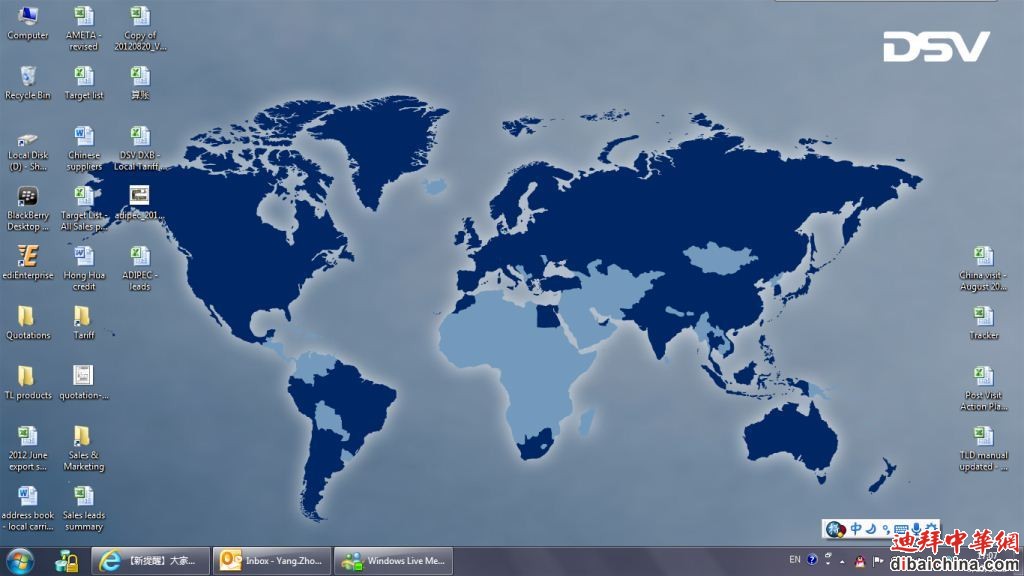Select the DSV DXB - Local Tariff file
Screen dimensions: 1024x576
click(x=140, y=149)
